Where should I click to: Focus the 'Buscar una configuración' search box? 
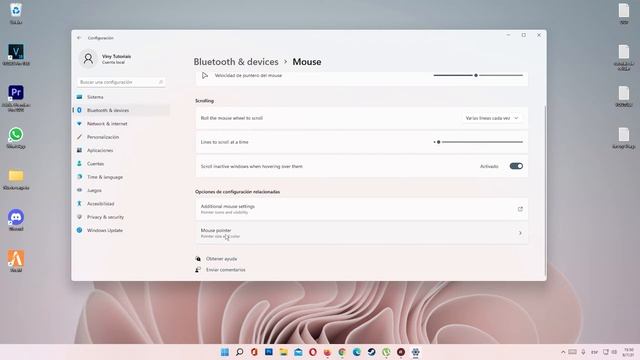click(x=121, y=82)
